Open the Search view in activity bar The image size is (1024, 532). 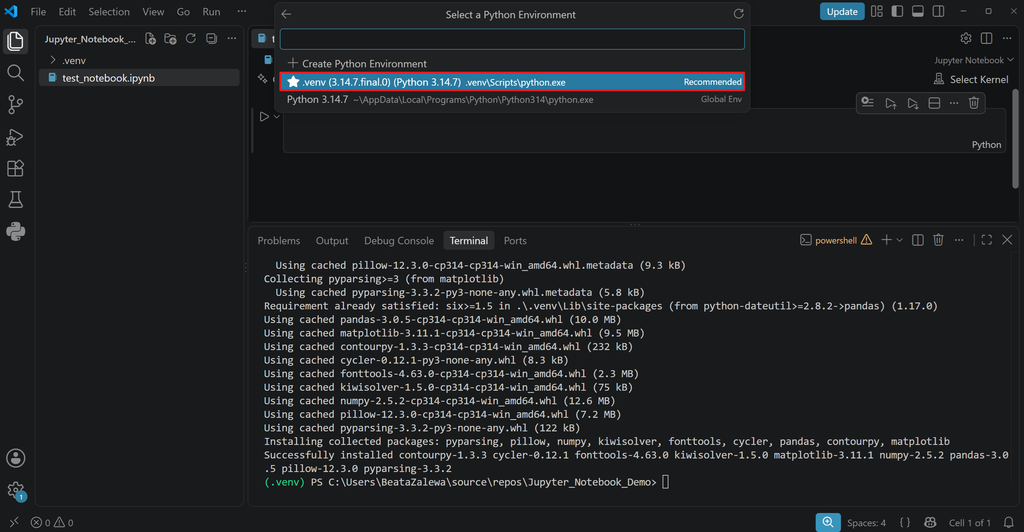[15, 72]
